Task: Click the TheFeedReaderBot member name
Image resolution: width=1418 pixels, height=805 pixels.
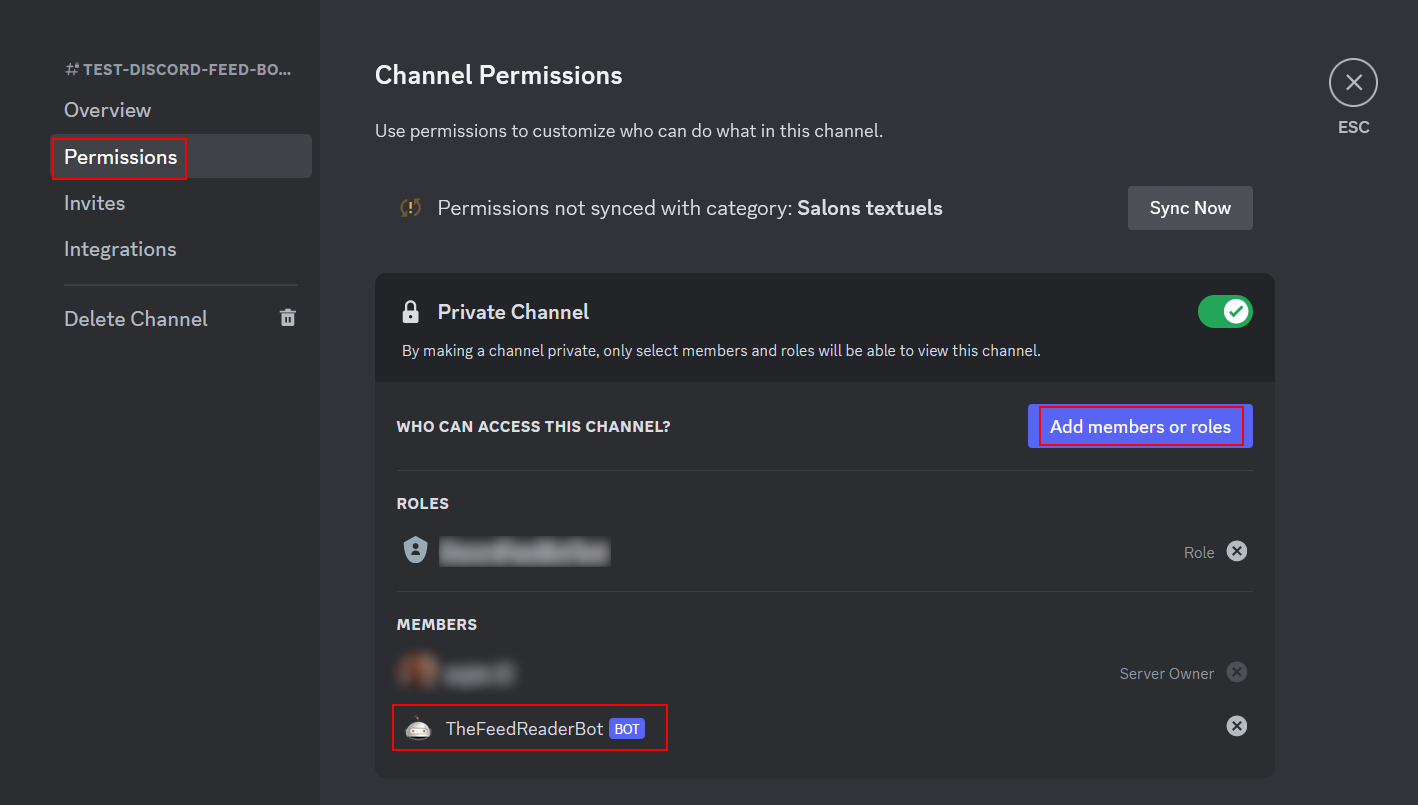Action: pos(524,729)
